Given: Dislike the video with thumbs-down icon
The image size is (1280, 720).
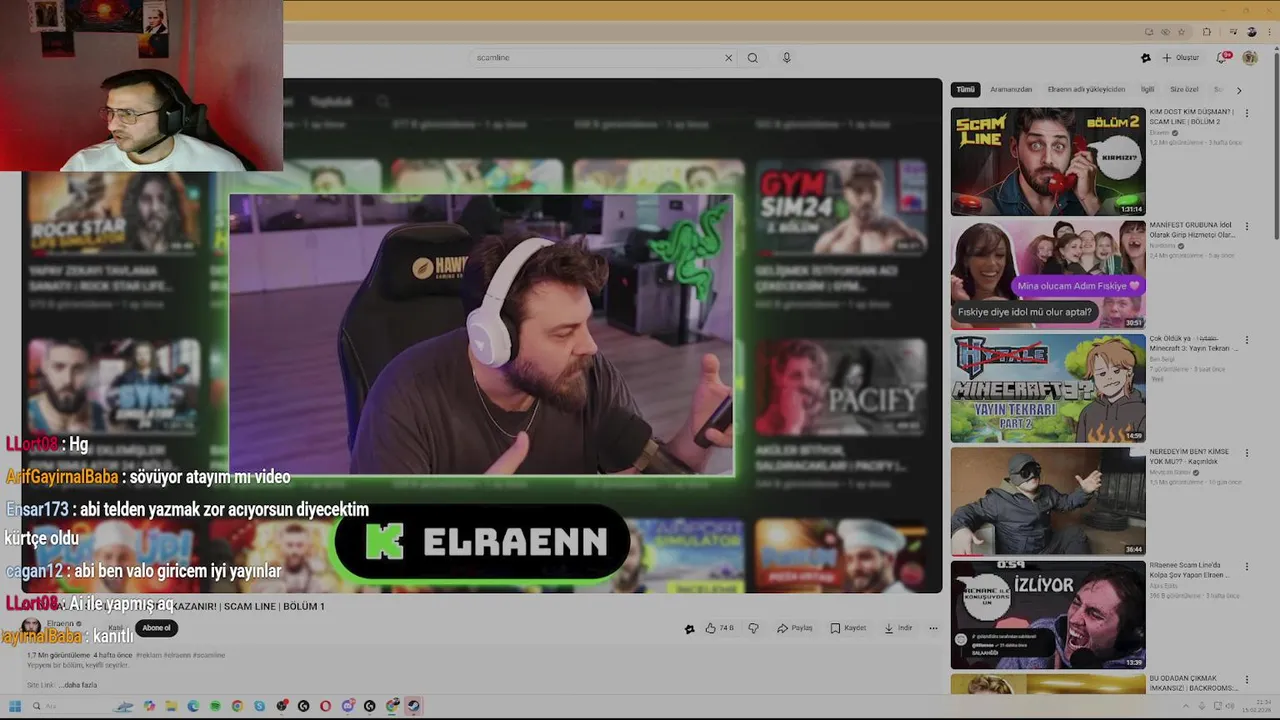Looking at the screenshot, I should coord(753,628).
